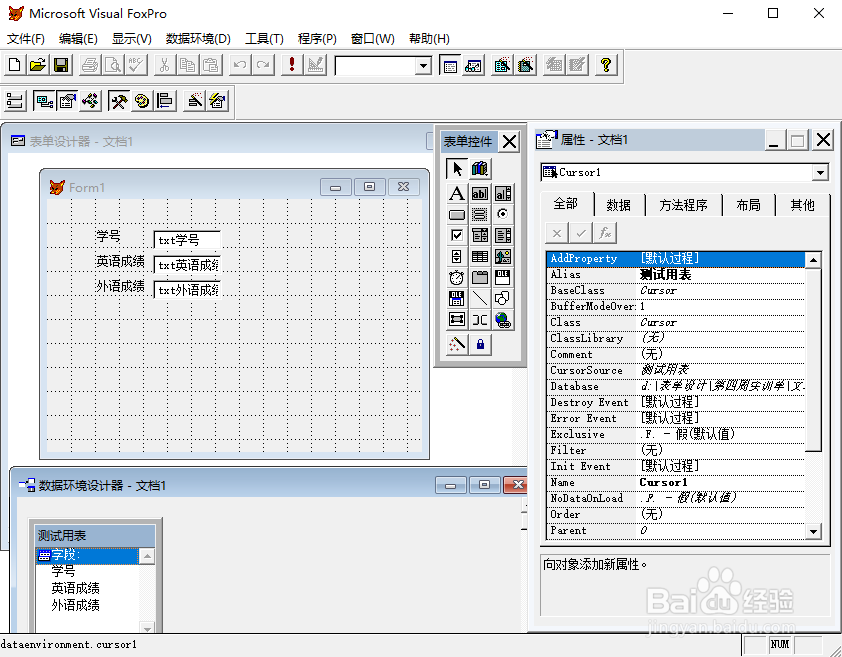Switch to the 布局 tab
842x657 pixels.
click(x=748, y=205)
